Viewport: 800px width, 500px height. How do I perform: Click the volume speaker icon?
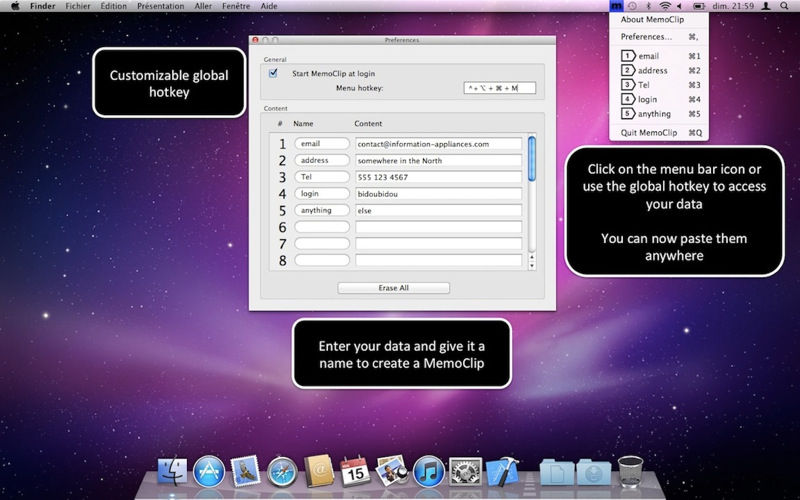pos(680,6)
